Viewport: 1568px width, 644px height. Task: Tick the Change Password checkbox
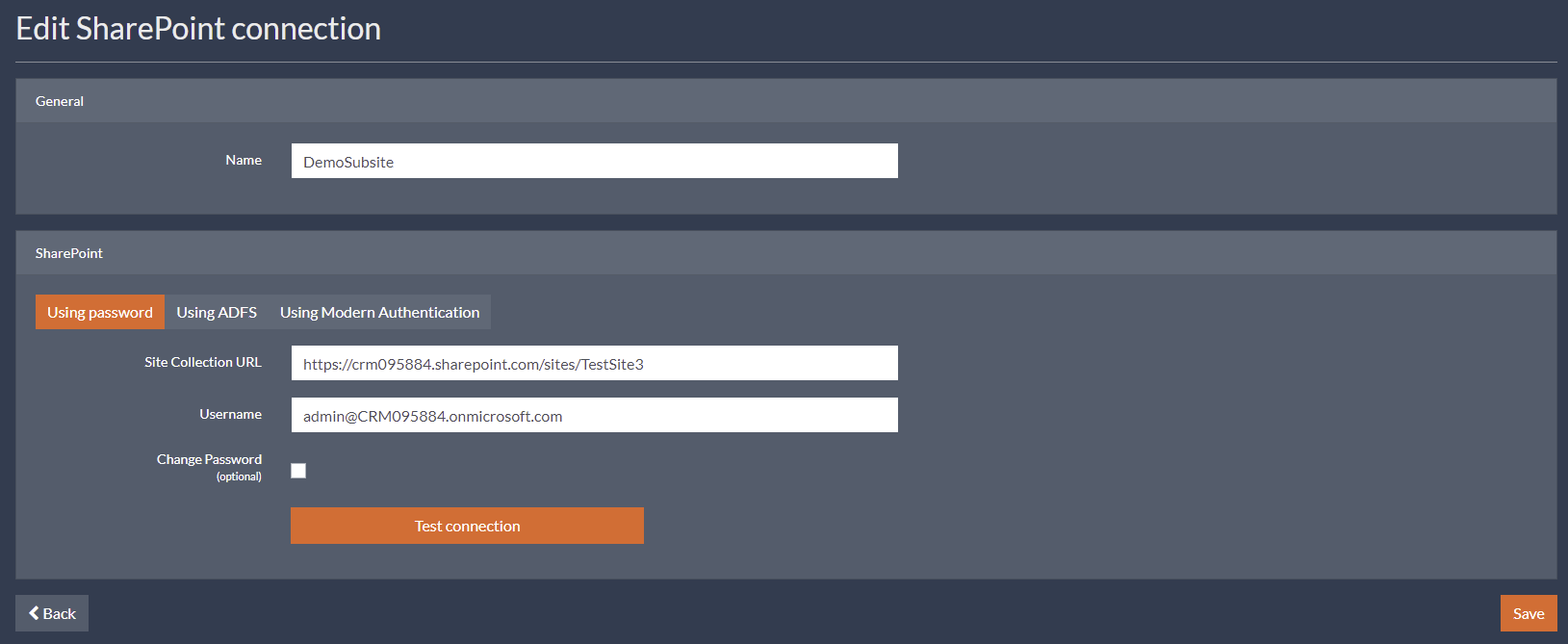pos(298,471)
